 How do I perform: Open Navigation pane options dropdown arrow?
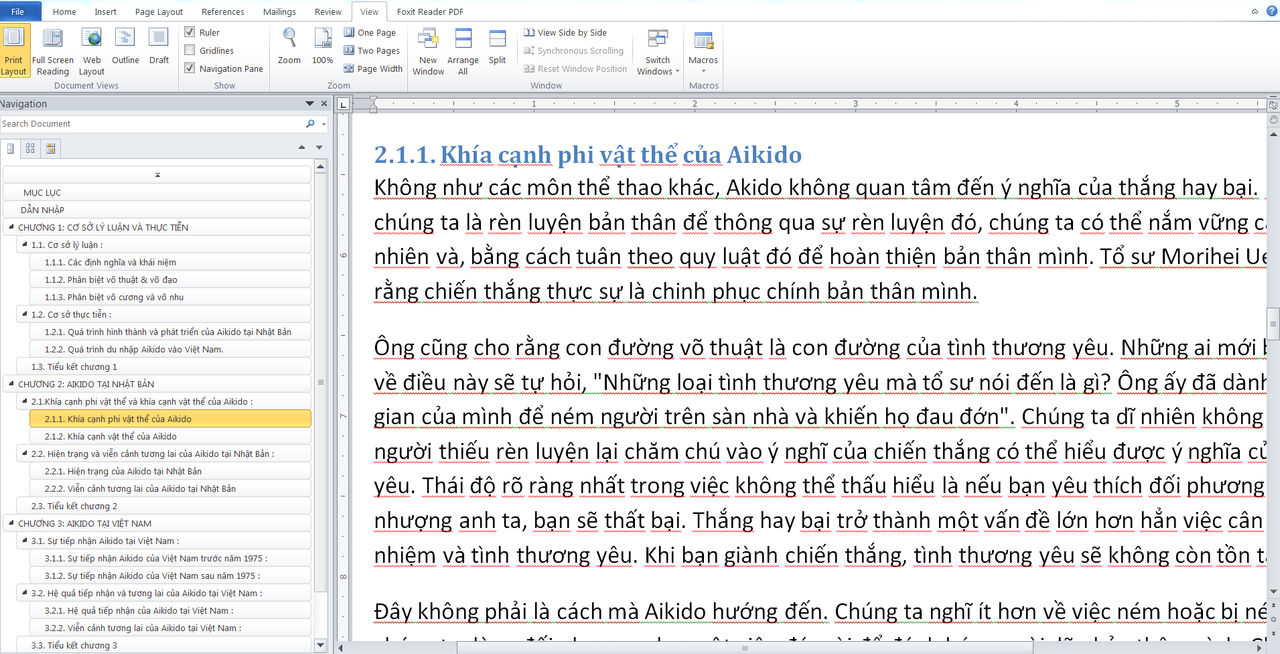[310, 103]
